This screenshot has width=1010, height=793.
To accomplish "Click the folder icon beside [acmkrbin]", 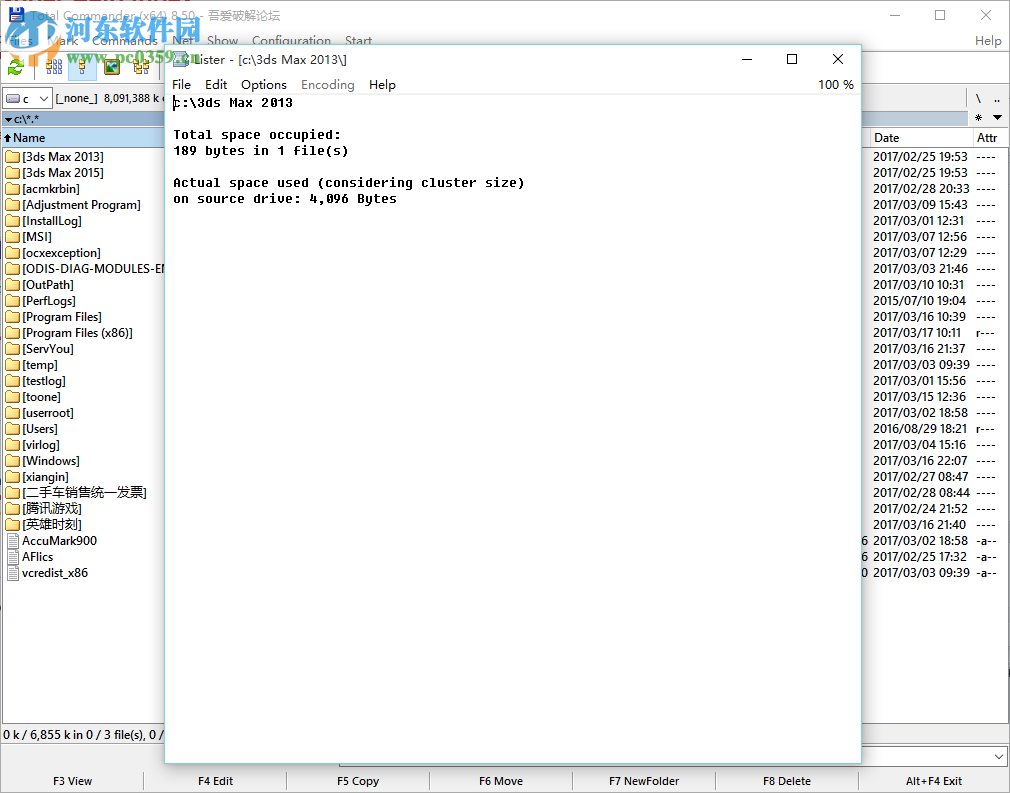I will point(12,189).
